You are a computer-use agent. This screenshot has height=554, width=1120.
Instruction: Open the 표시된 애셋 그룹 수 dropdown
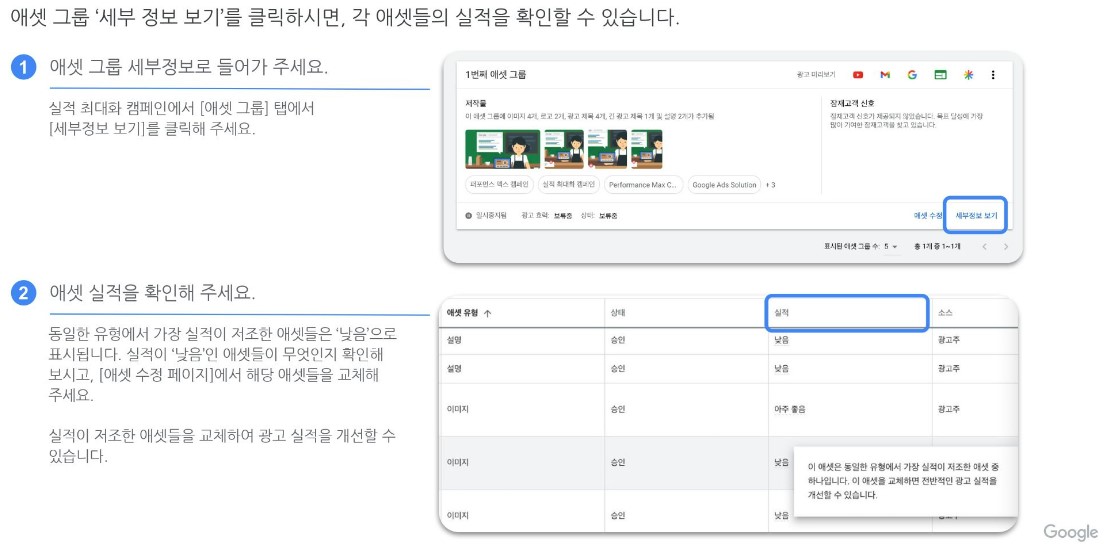click(890, 246)
